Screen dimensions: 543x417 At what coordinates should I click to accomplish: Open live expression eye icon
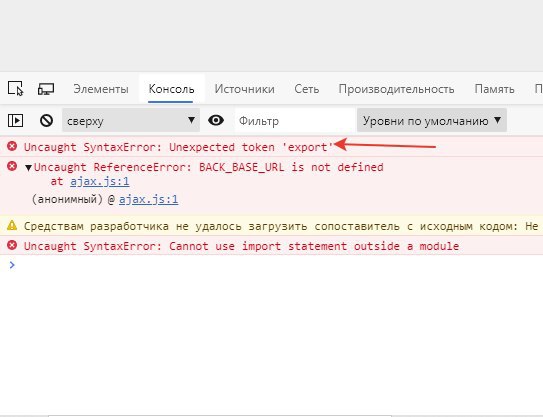click(x=216, y=120)
